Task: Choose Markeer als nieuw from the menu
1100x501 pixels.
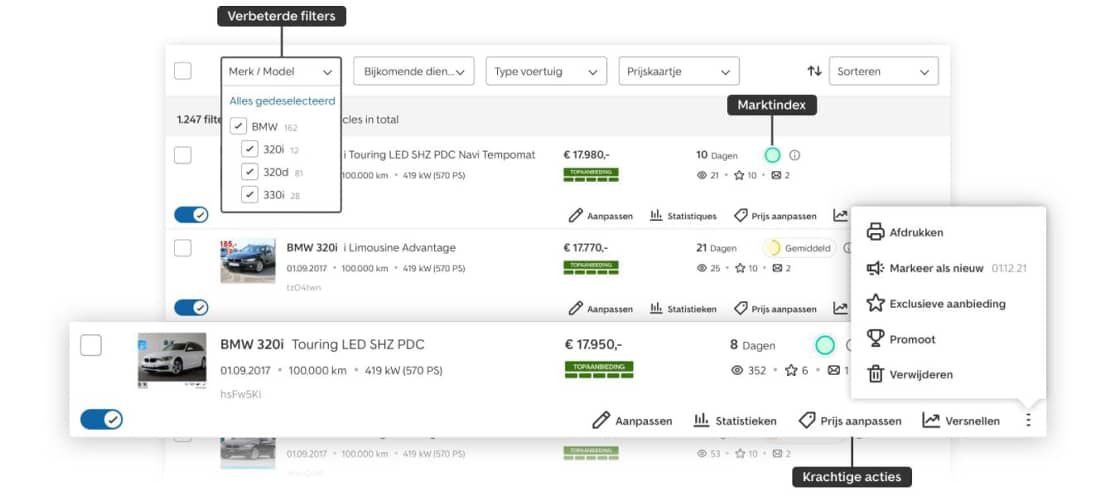Action: [947, 268]
